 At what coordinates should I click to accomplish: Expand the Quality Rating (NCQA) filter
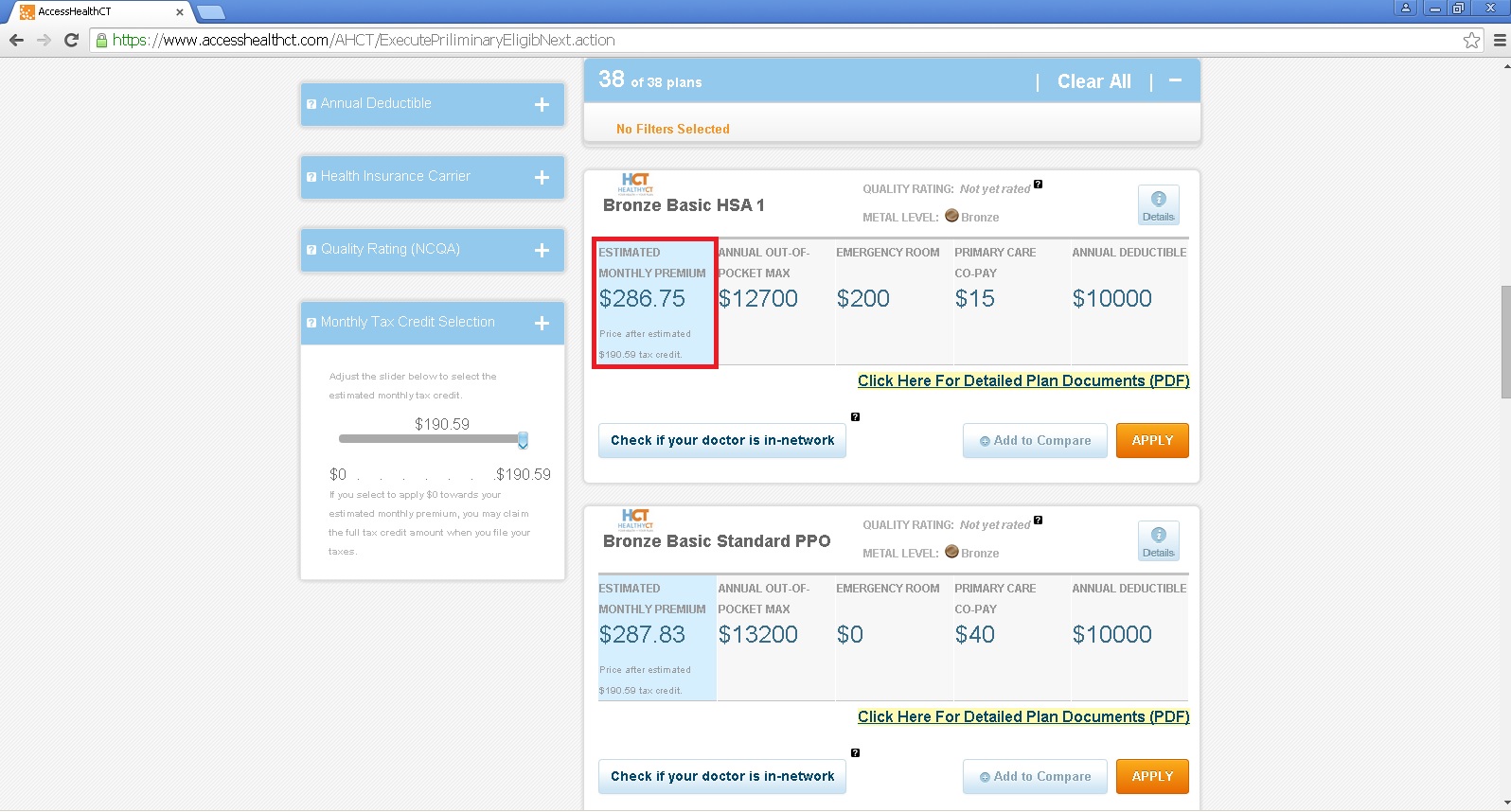click(542, 250)
